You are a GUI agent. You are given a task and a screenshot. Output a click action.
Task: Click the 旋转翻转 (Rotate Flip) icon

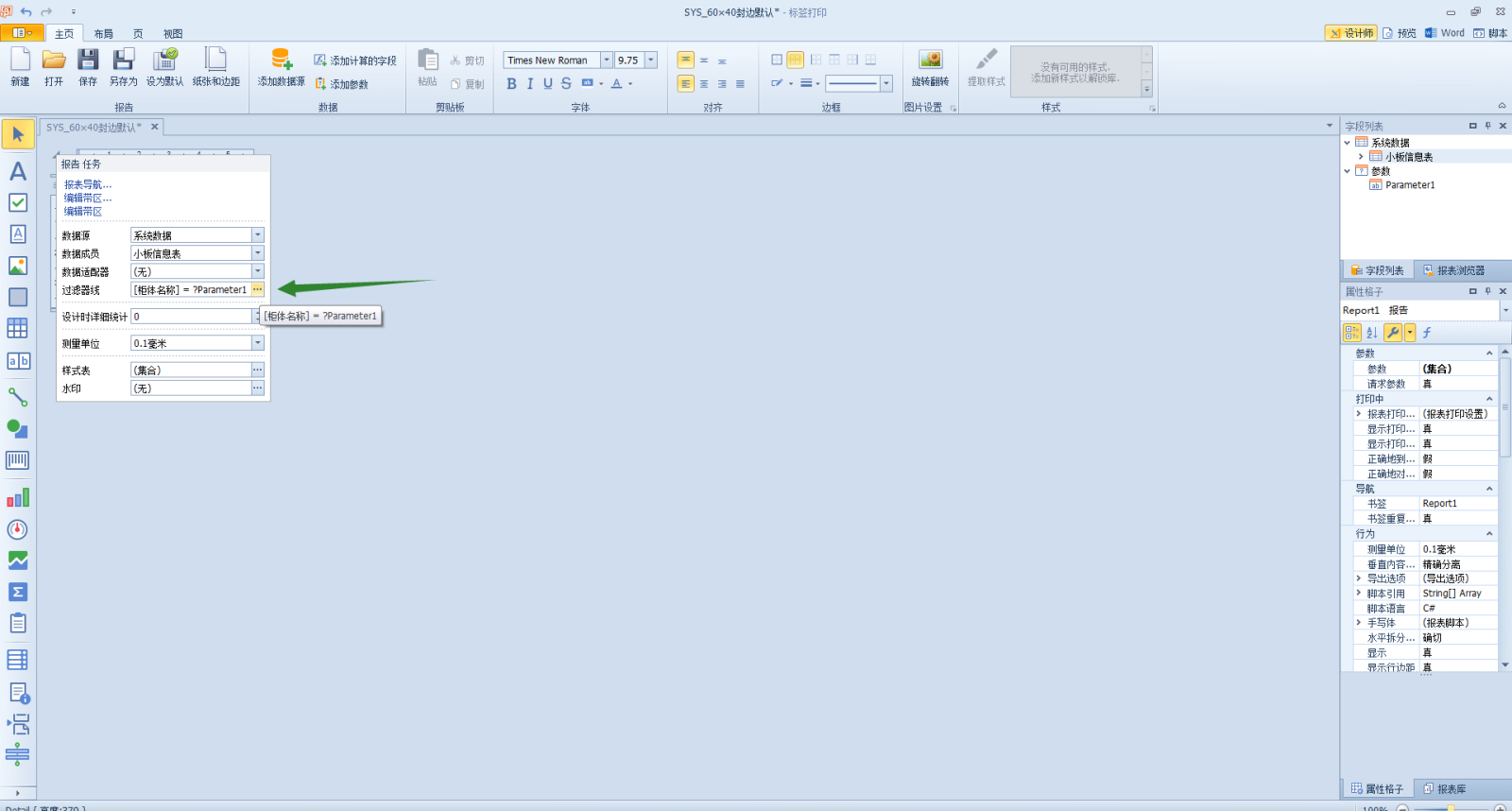(x=930, y=61)
